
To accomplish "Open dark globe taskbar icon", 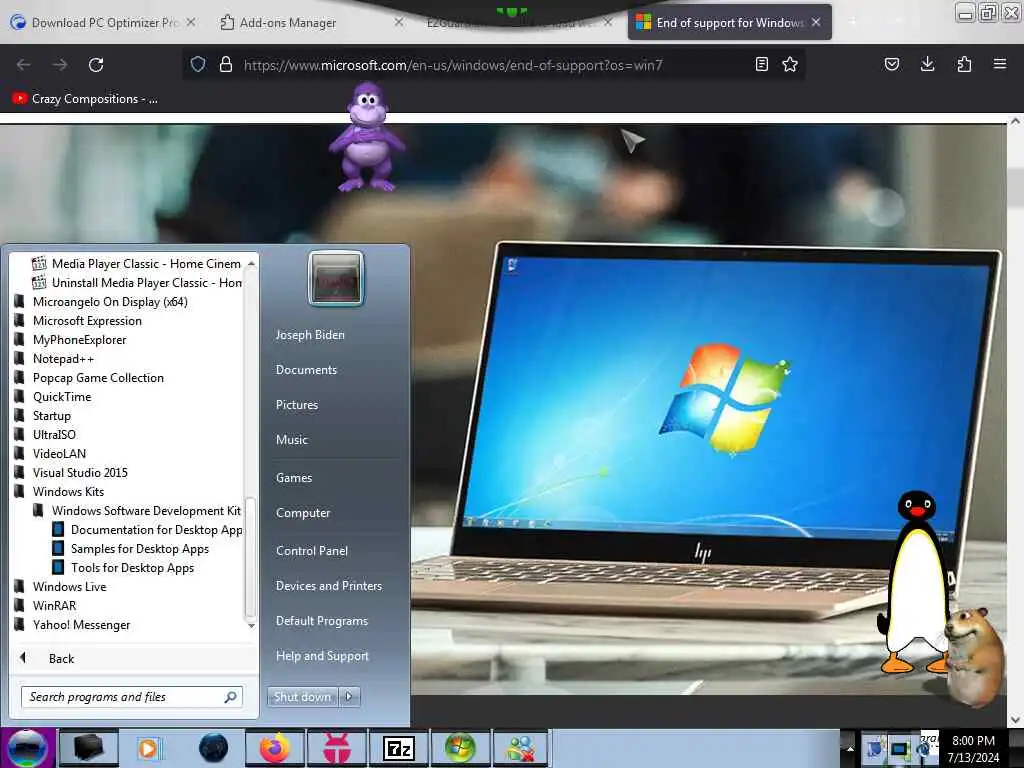I will coord(213,748).
